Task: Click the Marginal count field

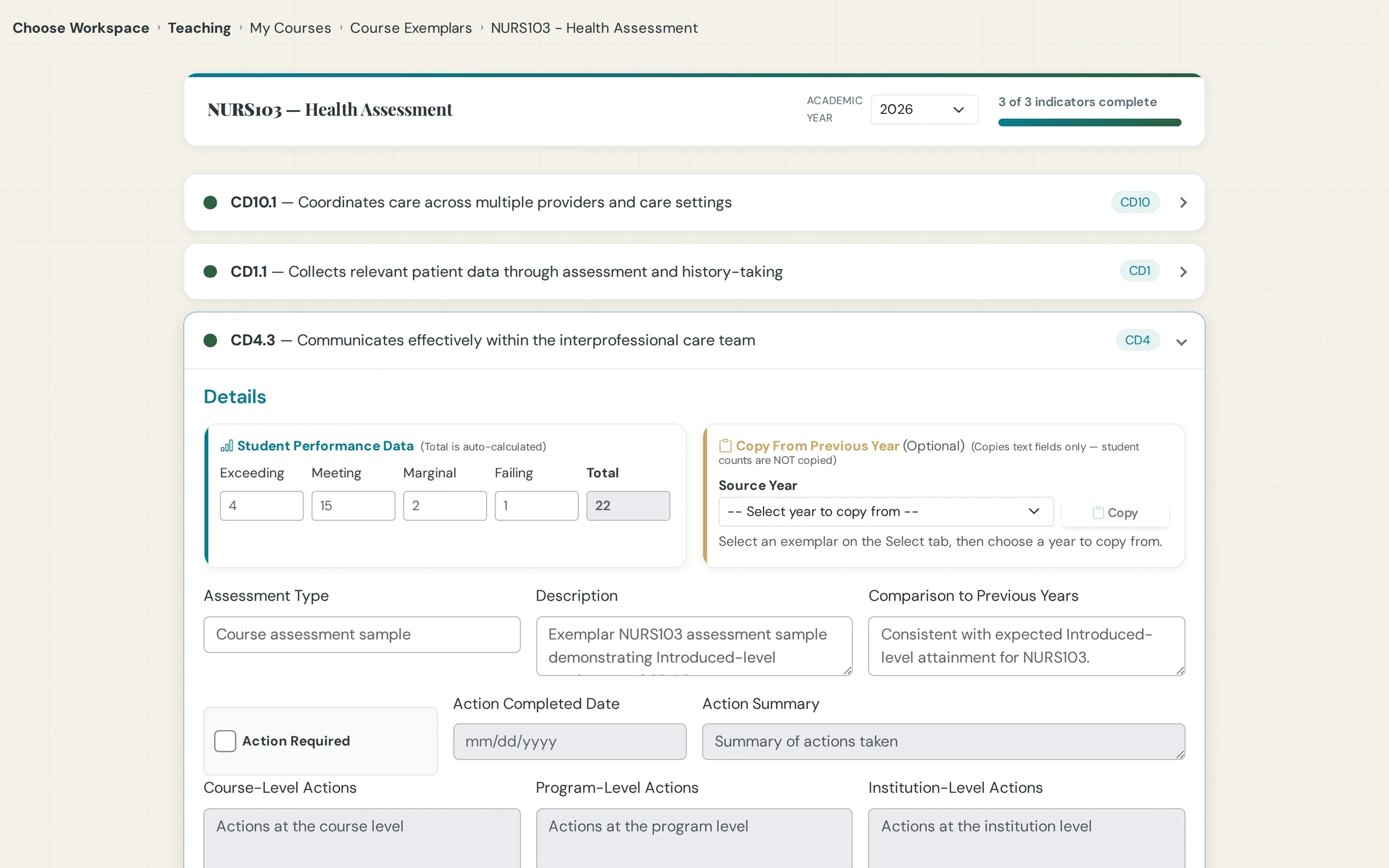Action: pyautogui.click(x=445, y=506)
